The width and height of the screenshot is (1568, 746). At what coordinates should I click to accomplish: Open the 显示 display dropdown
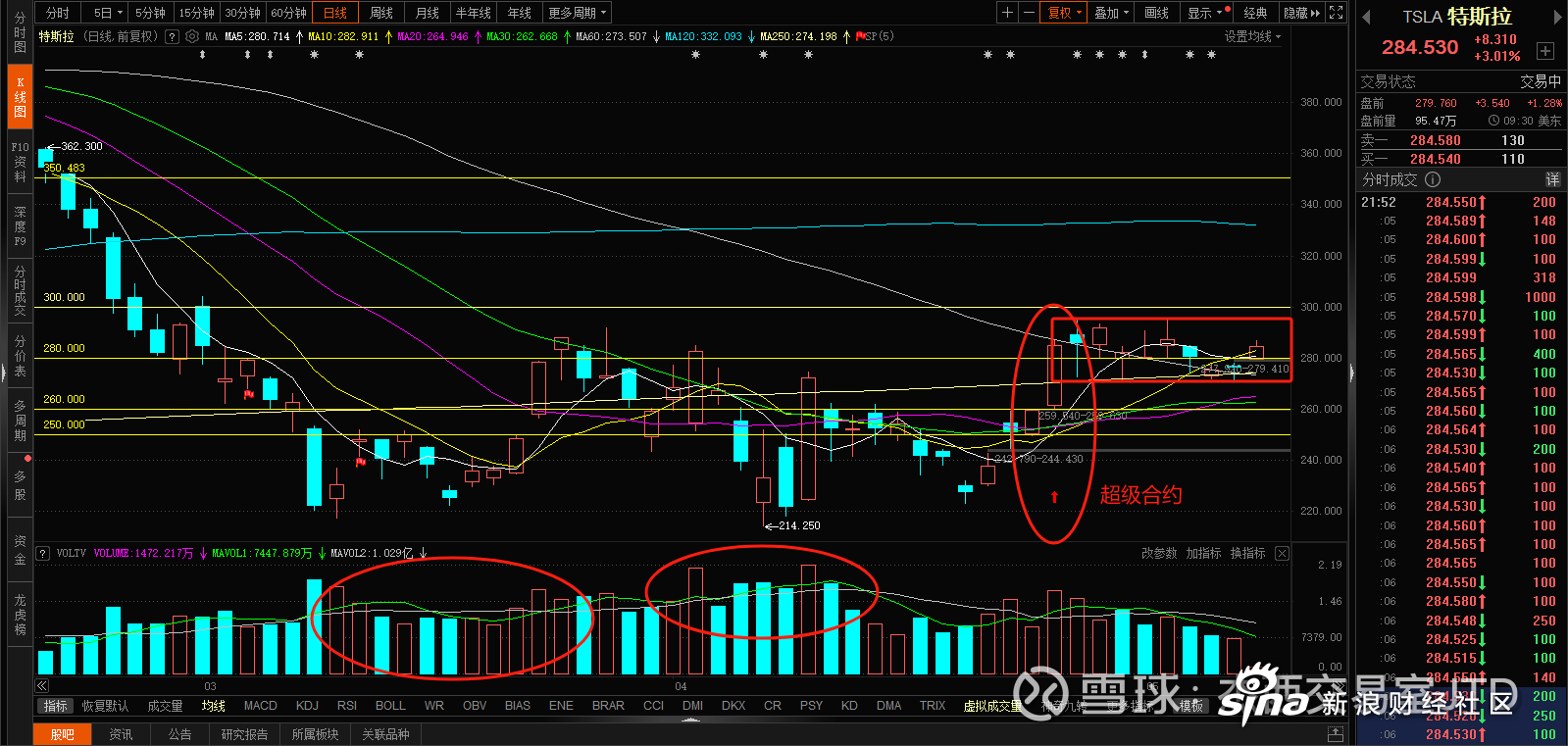(1205, 13)
